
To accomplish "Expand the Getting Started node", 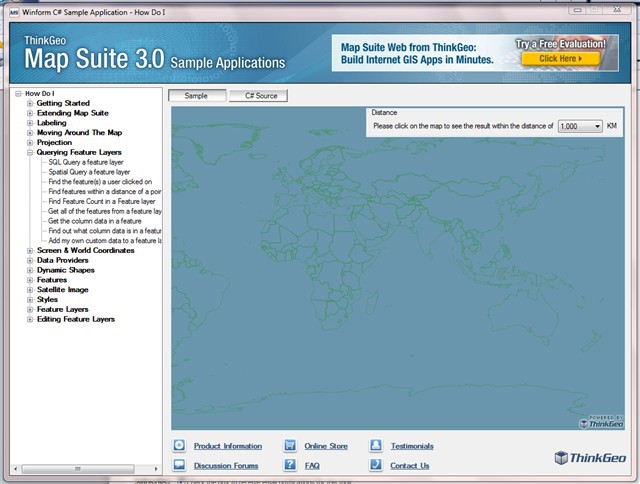I will 30,103.
